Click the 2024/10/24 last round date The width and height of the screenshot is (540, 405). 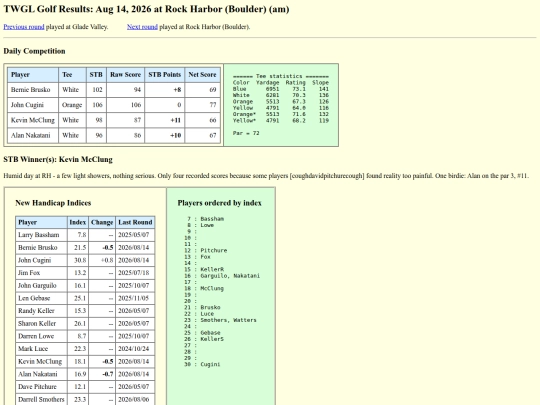click(x=133, y=349)
